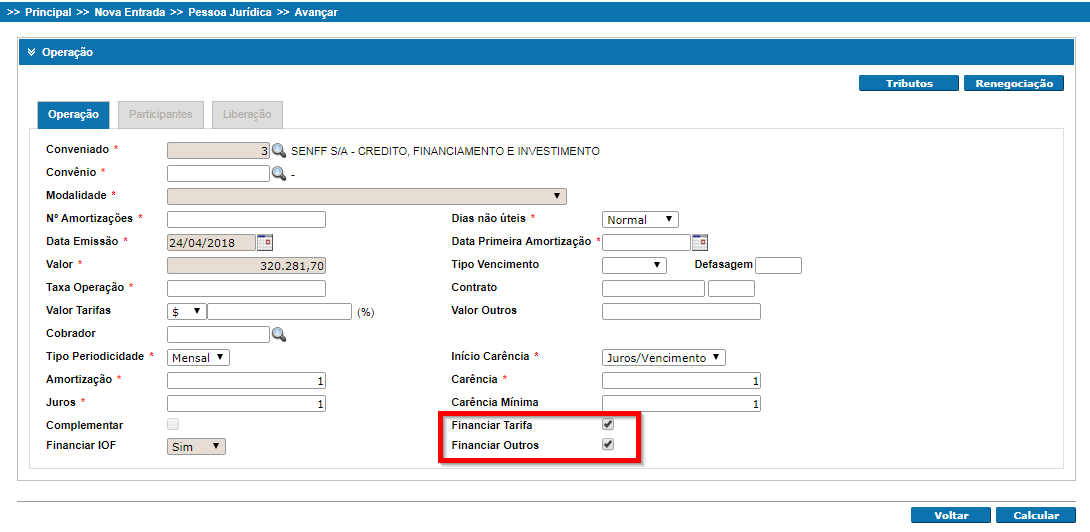Open the Início Carência dropdown
The height and width of the screenshot is (532, 1090).
pyautogui.click(x=664, y=357)
